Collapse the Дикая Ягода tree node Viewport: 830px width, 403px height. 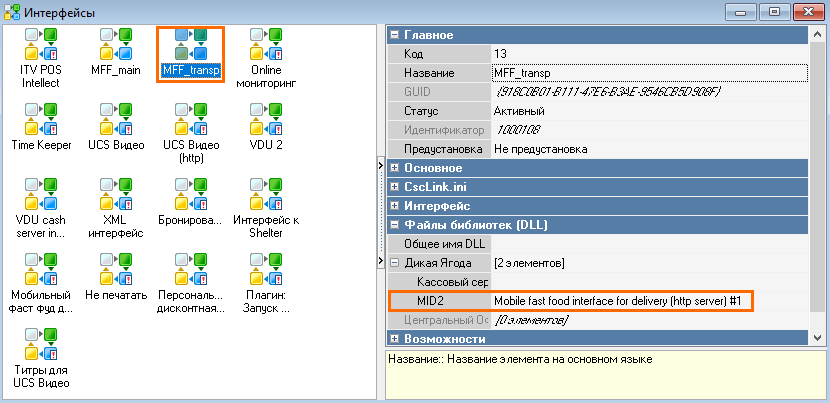(395, 263)
